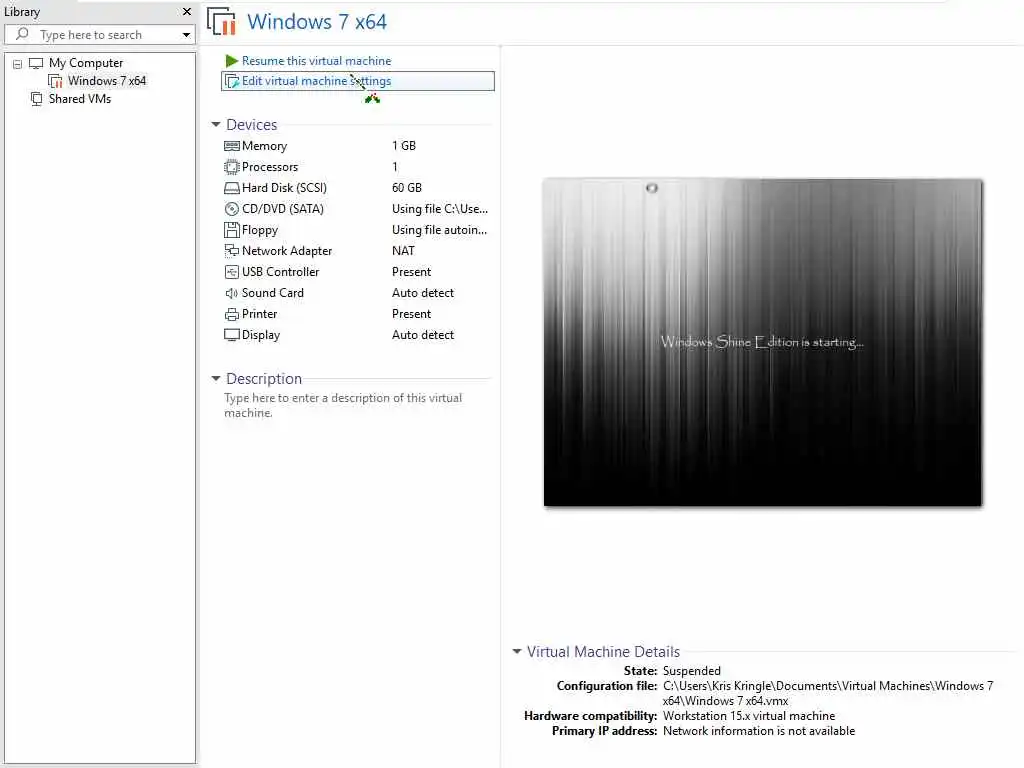
Task: Click the Sound Card label
Action: [273, 293]
